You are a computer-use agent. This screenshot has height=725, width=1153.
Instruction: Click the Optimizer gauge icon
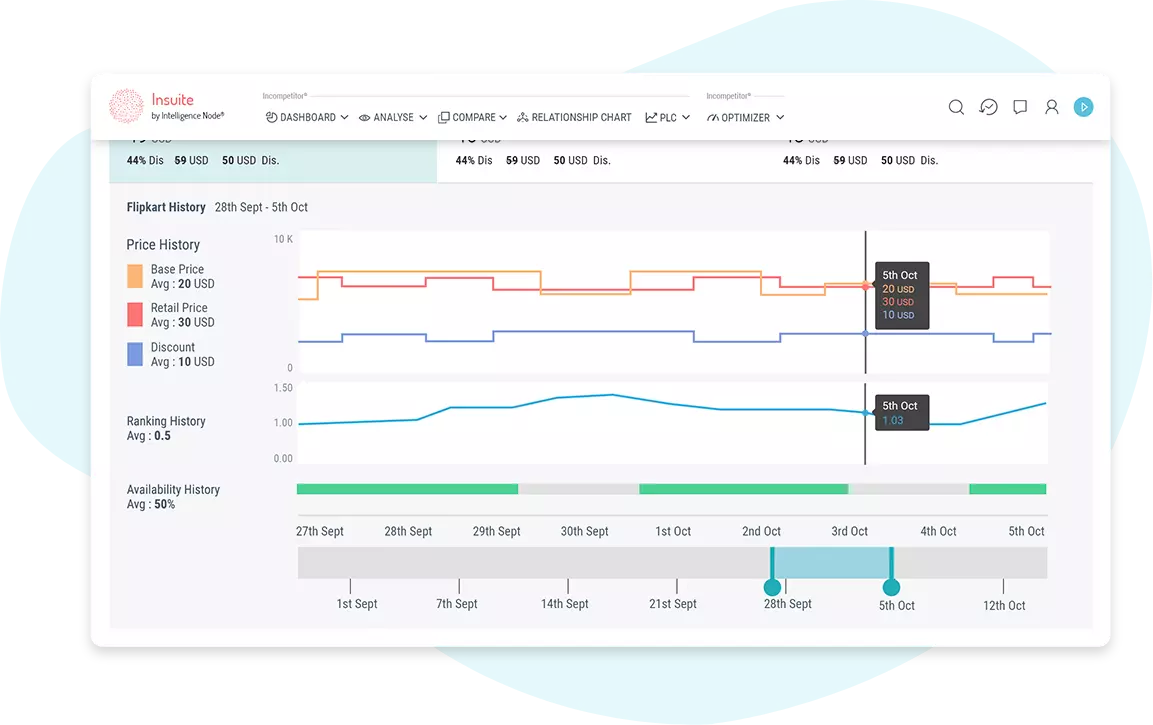(x=713, y=118)
